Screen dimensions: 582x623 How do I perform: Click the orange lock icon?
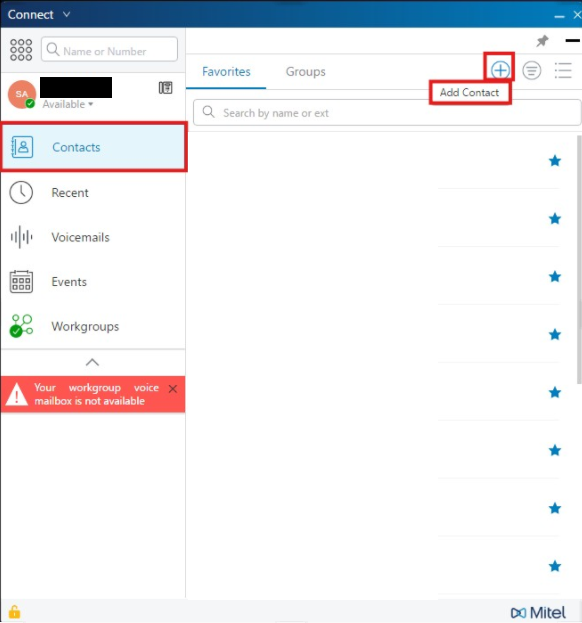pyautogui.click(x=14, y=612)
